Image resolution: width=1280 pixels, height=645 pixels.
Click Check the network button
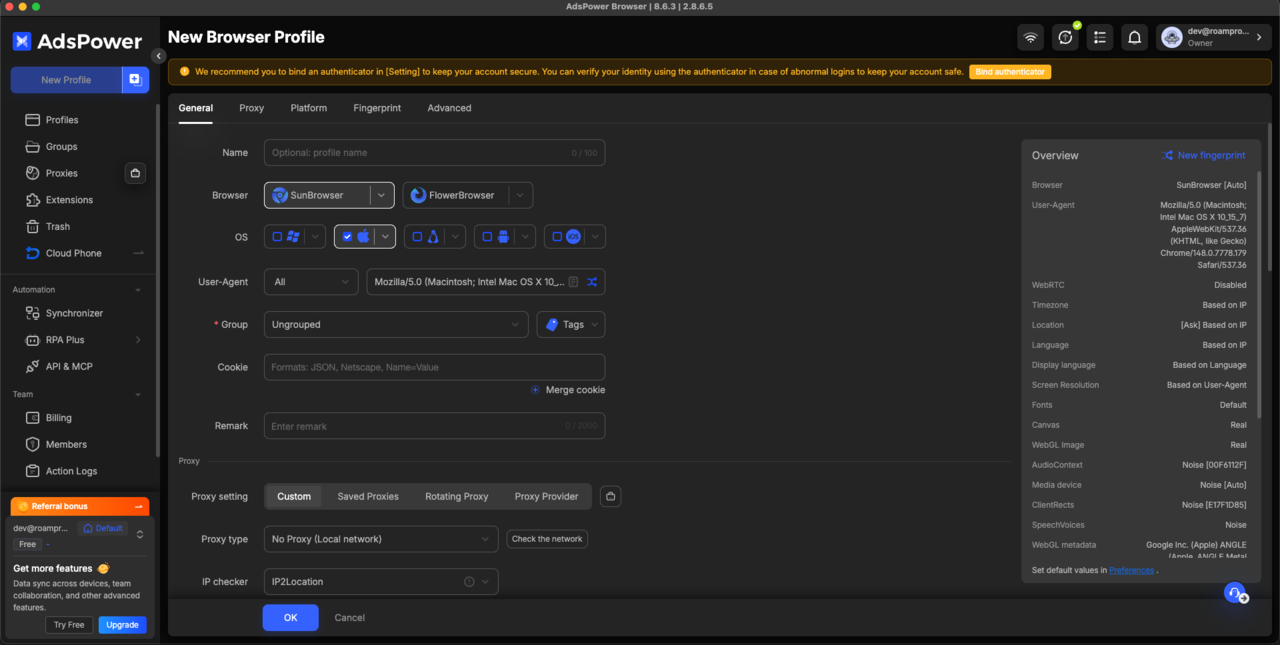(547, 539)
